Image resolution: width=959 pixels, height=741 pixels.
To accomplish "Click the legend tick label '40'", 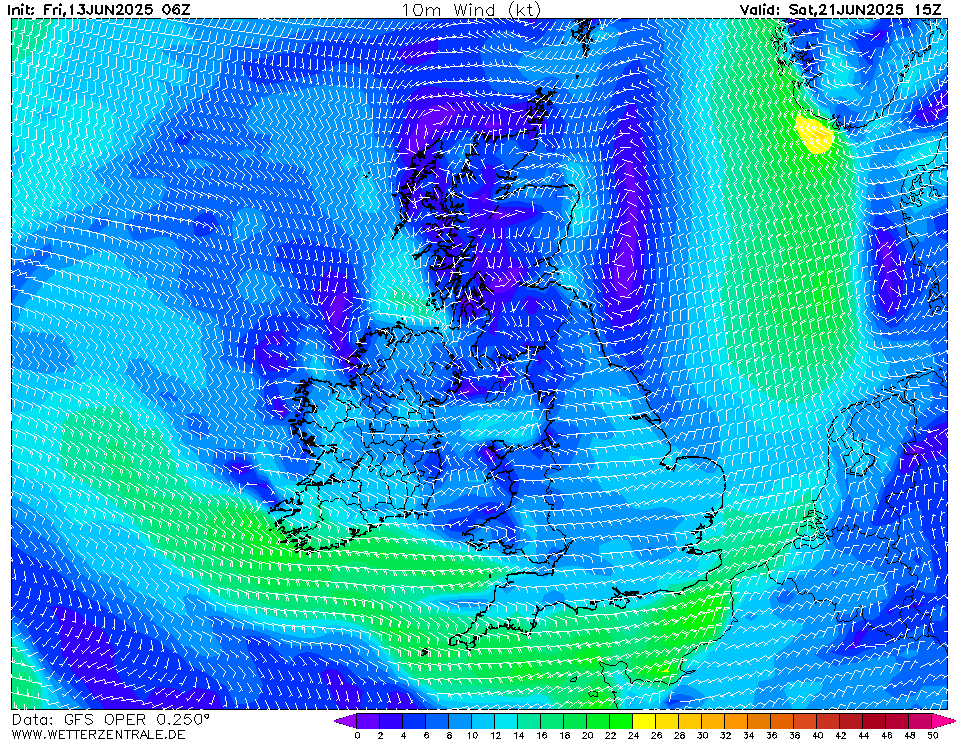I will pos(818,735).
